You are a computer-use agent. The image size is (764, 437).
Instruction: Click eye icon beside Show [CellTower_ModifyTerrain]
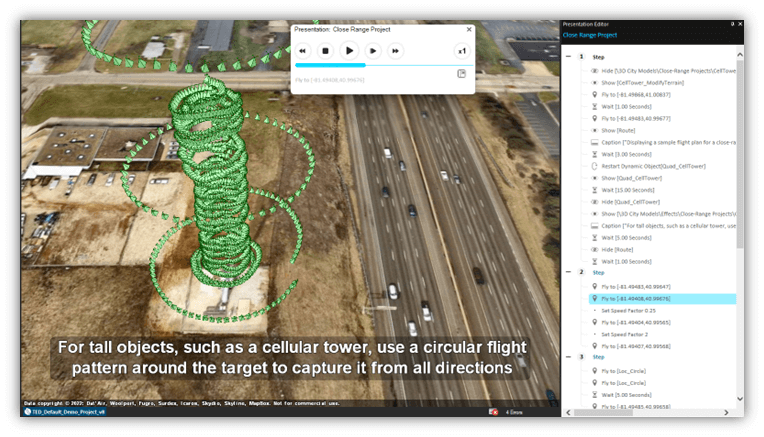tap(595, 82)
